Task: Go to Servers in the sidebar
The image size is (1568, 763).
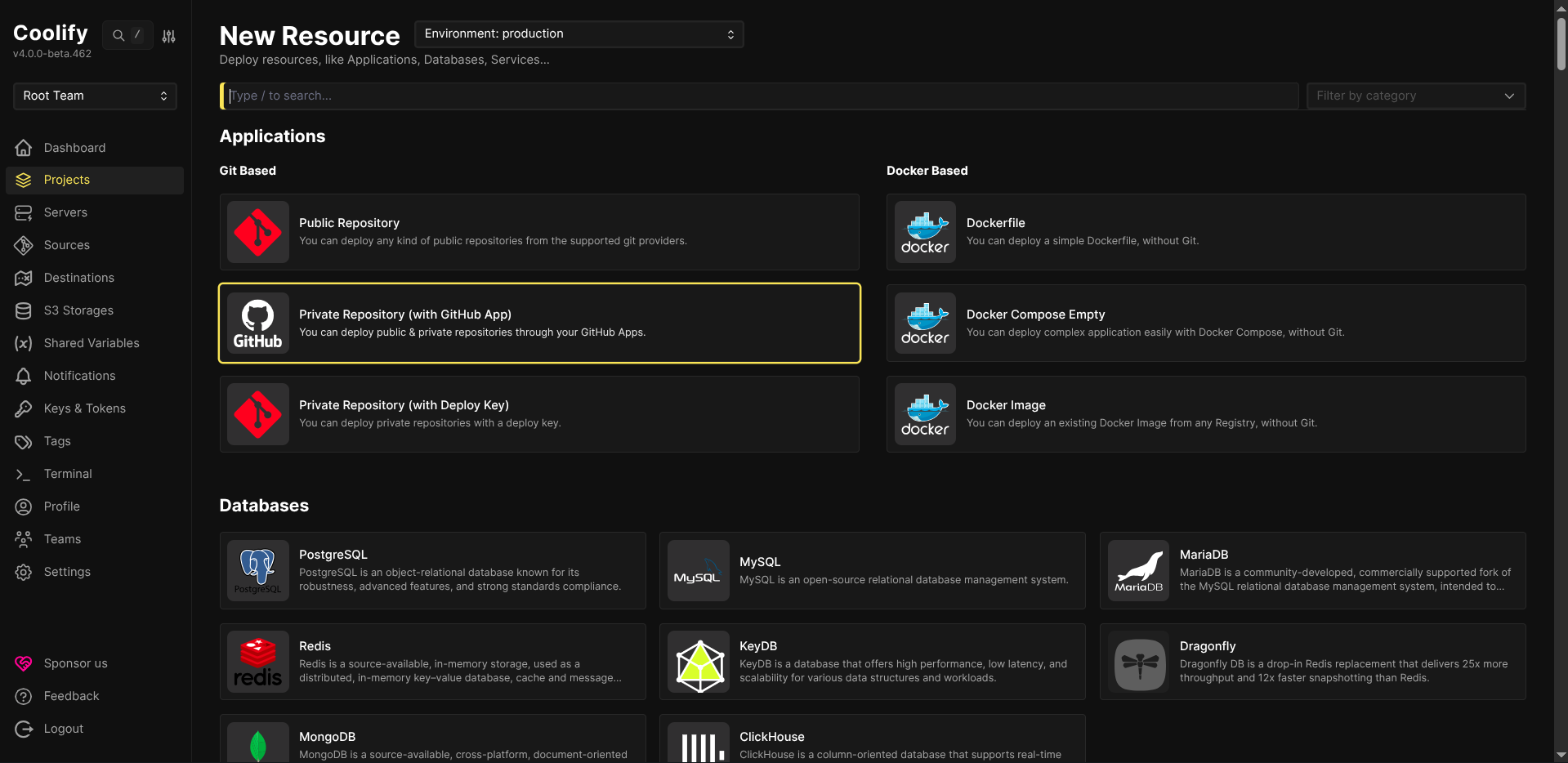Action: coord(65,212)
